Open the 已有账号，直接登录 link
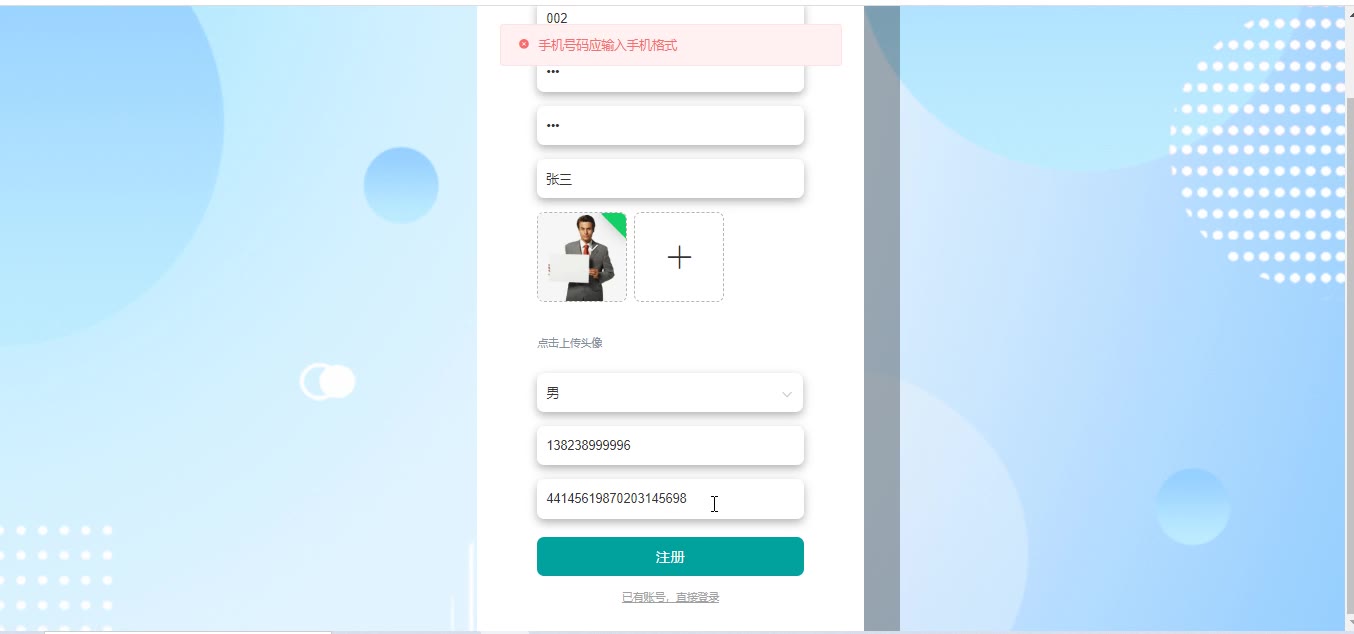Image resolution: width=1354 pixels, height=634 pixels. [x=670, y=597]
